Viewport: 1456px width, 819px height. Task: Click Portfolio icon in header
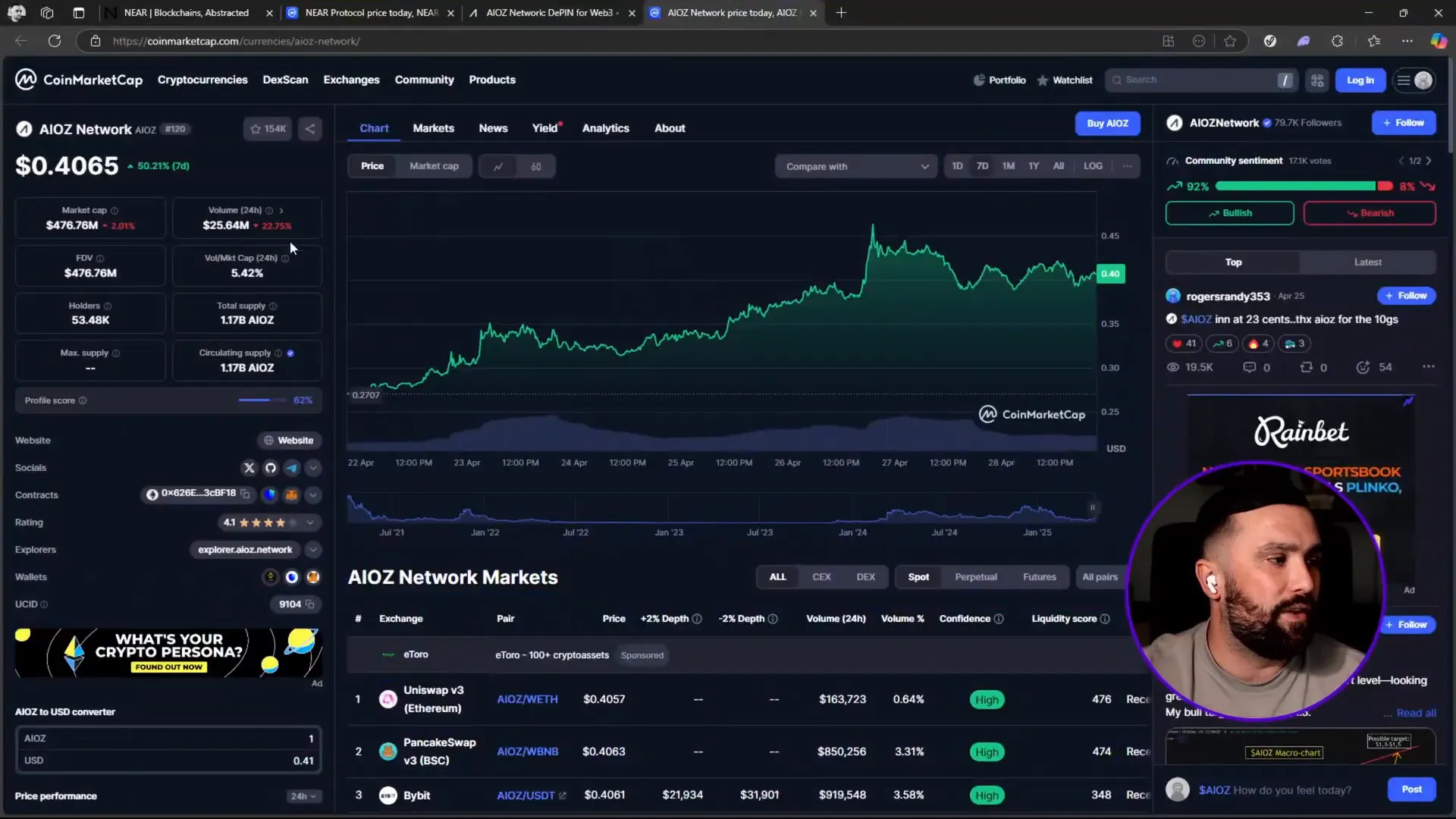(x=979, y=80)
